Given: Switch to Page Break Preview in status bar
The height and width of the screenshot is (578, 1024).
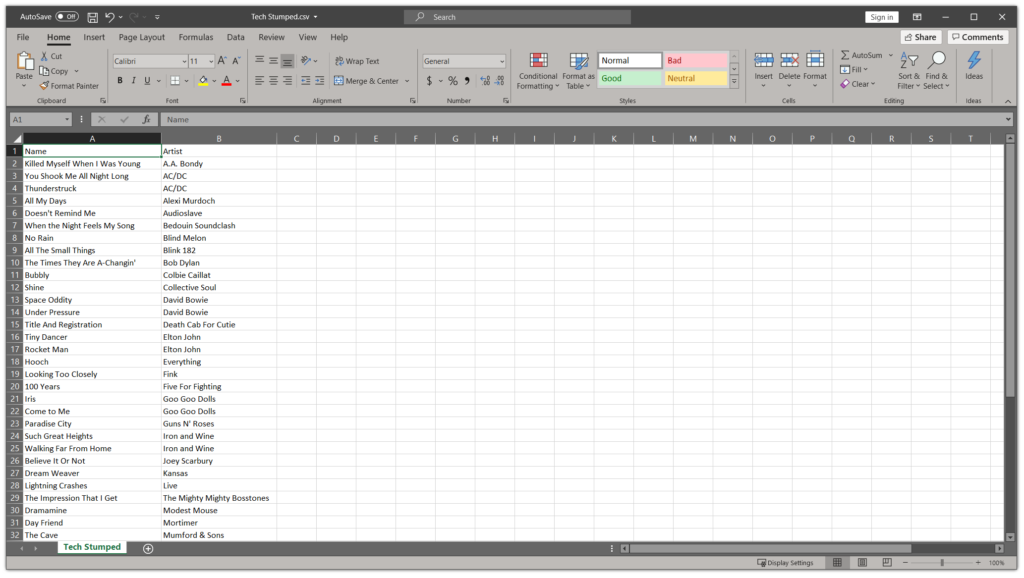Looking at the screenshot, I should pyautogui.click(x=887, y=562).
